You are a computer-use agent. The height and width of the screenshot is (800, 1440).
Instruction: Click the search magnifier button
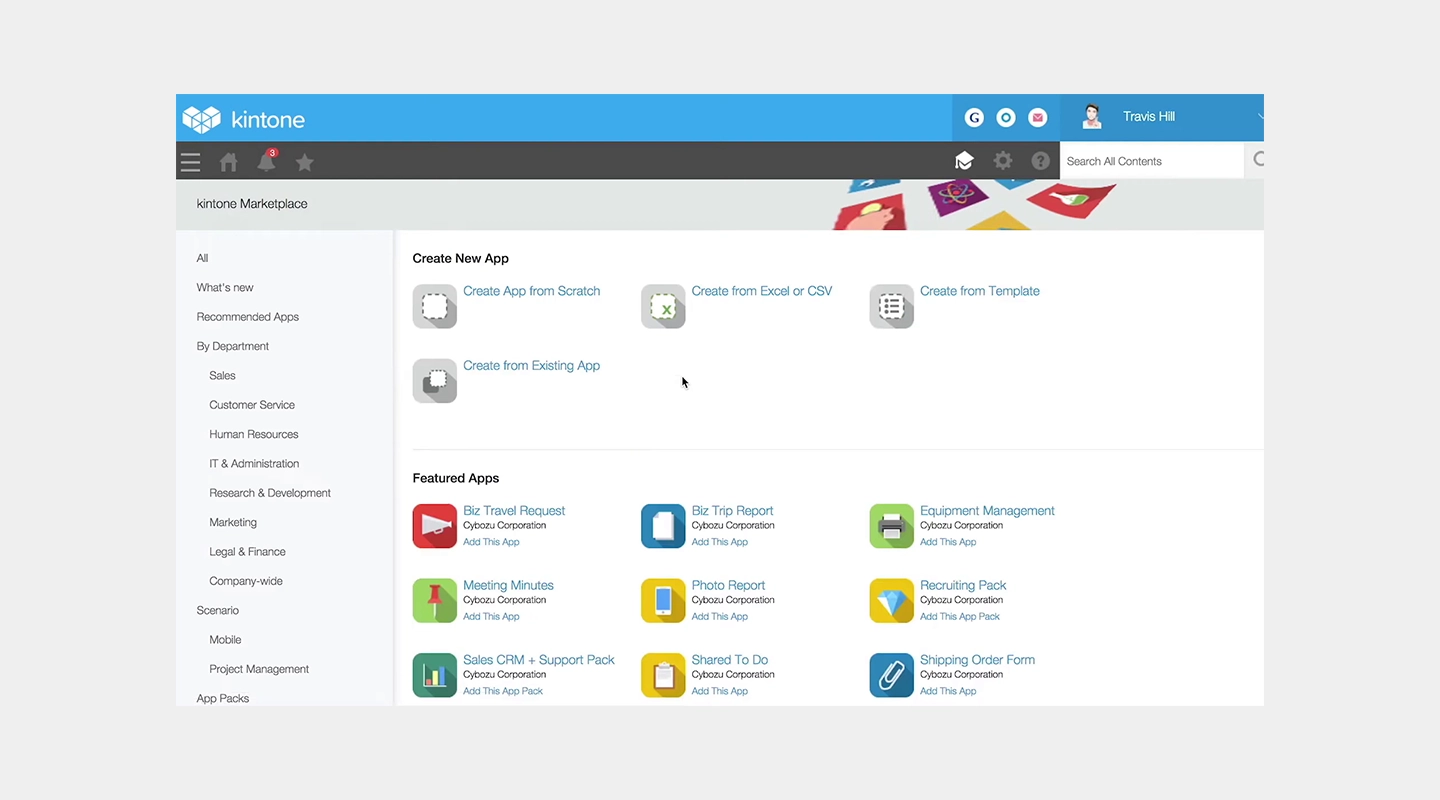(x=1256, y=160)
